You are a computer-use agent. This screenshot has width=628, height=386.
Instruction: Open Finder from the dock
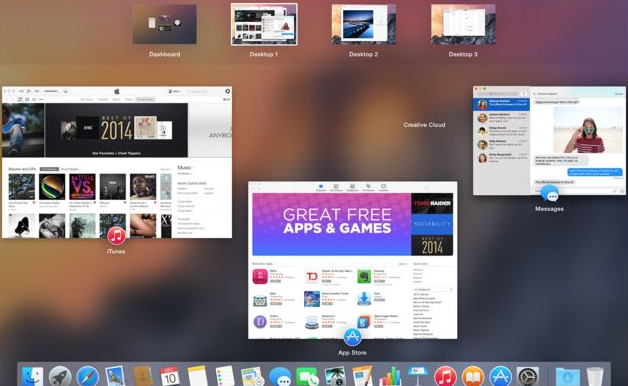click(32, 376)
